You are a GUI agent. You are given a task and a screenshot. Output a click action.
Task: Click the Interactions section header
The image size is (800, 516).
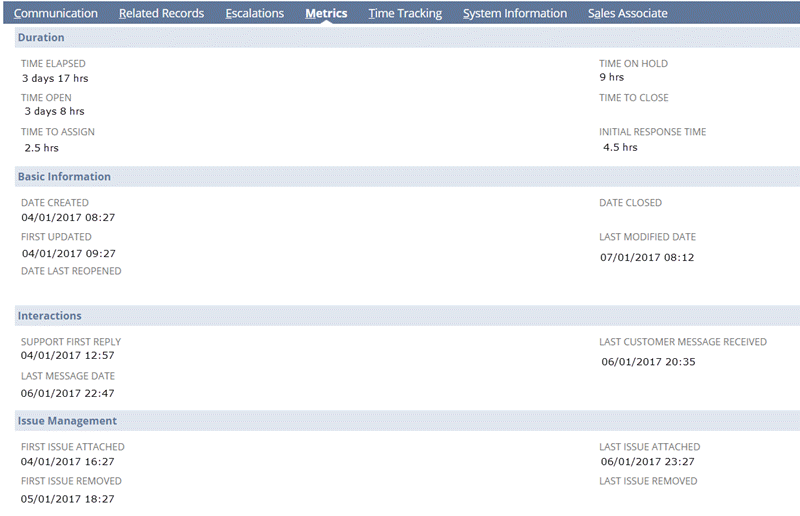coord(407,316)
